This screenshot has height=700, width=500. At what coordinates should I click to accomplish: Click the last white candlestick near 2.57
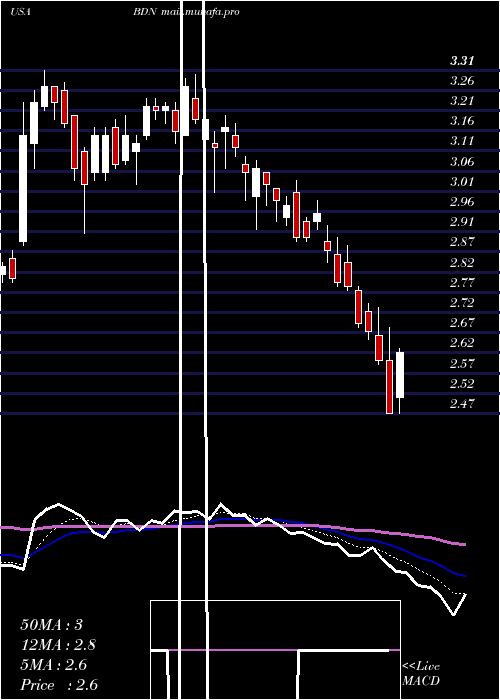pos(400,375)
